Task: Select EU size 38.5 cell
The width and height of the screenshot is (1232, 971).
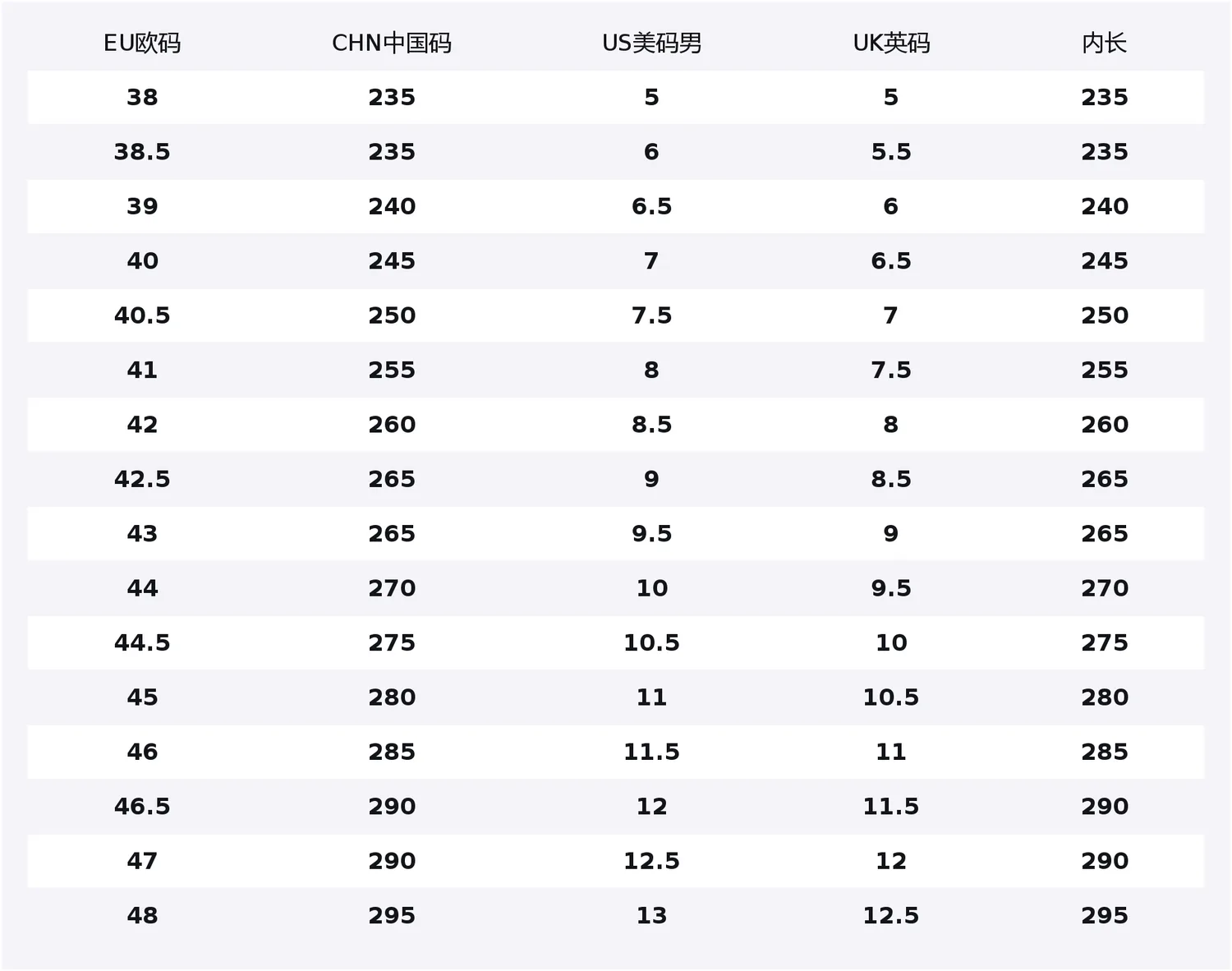Action: pyautogui.click(x=142, y=152)
